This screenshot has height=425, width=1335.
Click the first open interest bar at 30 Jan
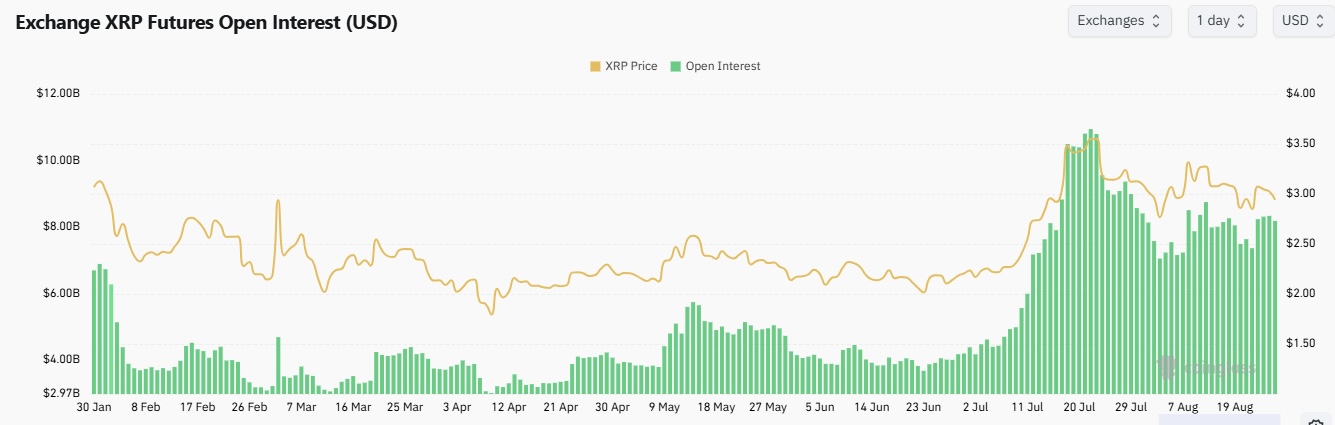click(94, 330)
